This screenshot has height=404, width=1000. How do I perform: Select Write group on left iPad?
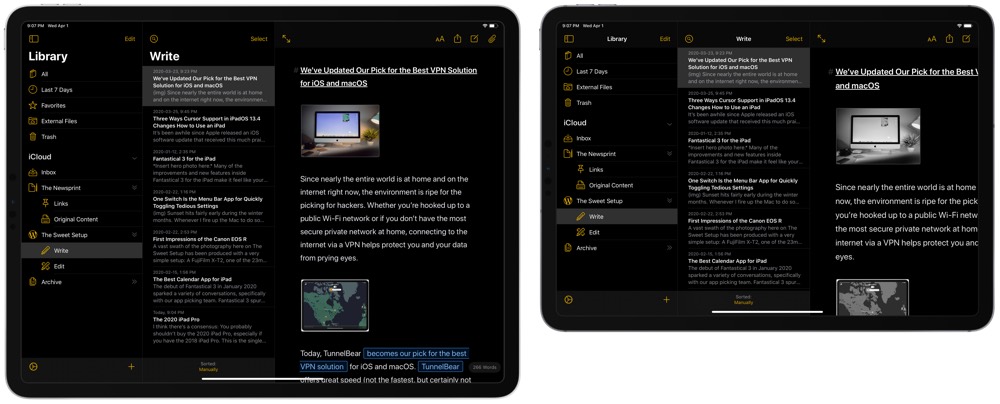[x=82, y=251]
